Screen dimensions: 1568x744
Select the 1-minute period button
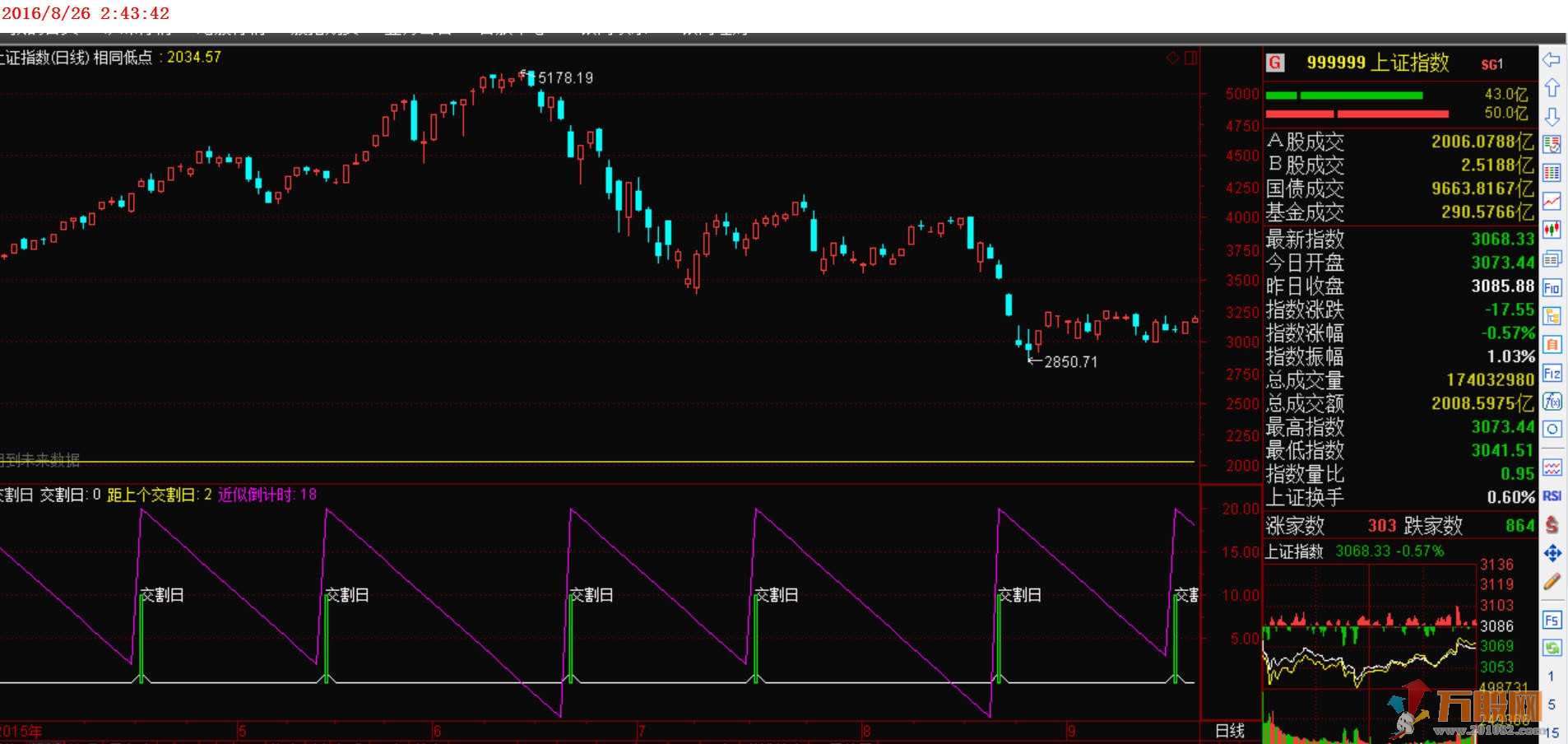[x=1552, y=677]
